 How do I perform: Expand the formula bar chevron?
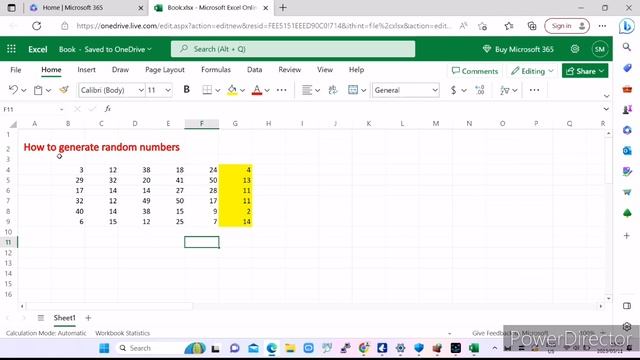[606, 109]
